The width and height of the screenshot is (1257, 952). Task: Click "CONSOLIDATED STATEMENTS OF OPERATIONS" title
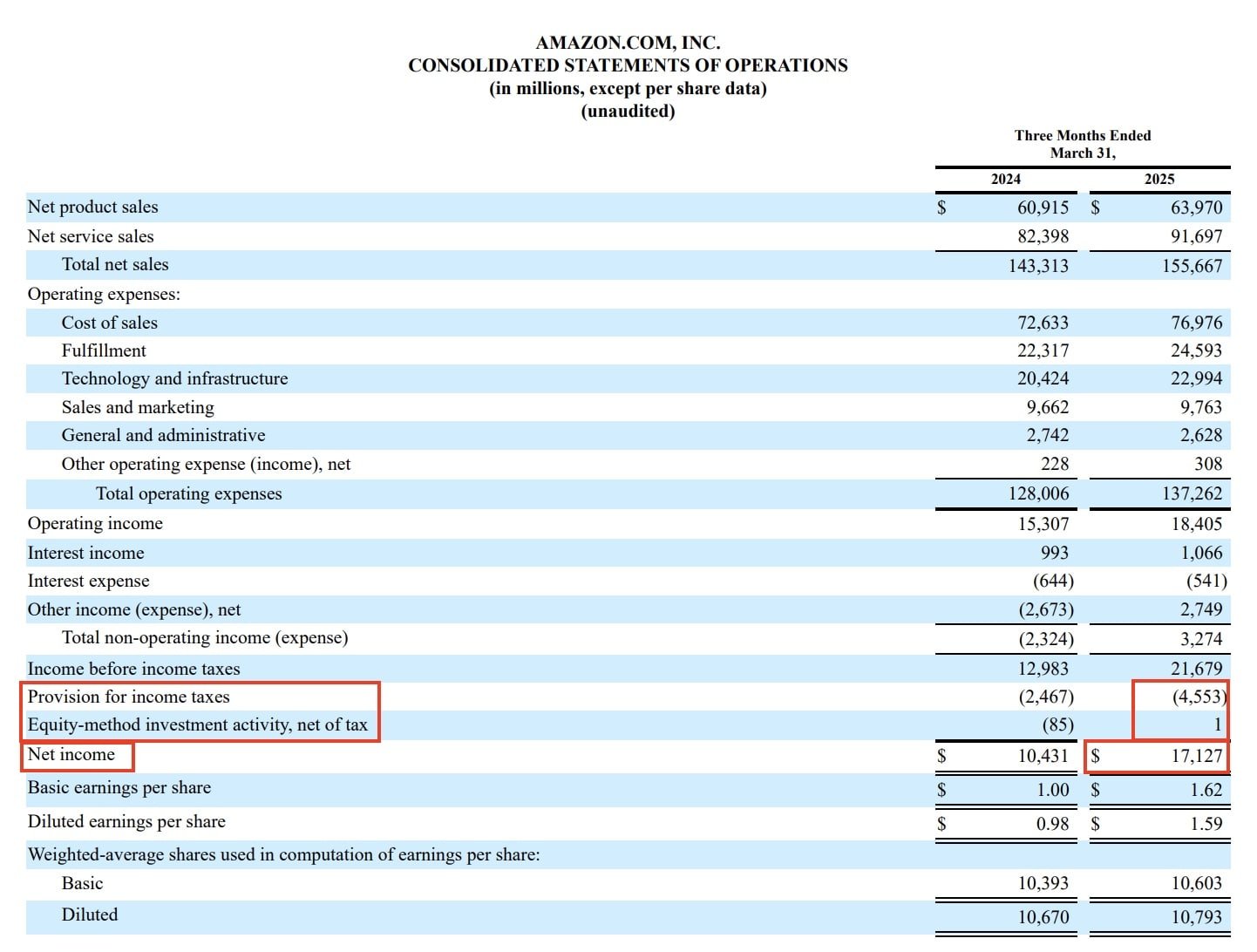pyautogui.click(x=628, y=65)
